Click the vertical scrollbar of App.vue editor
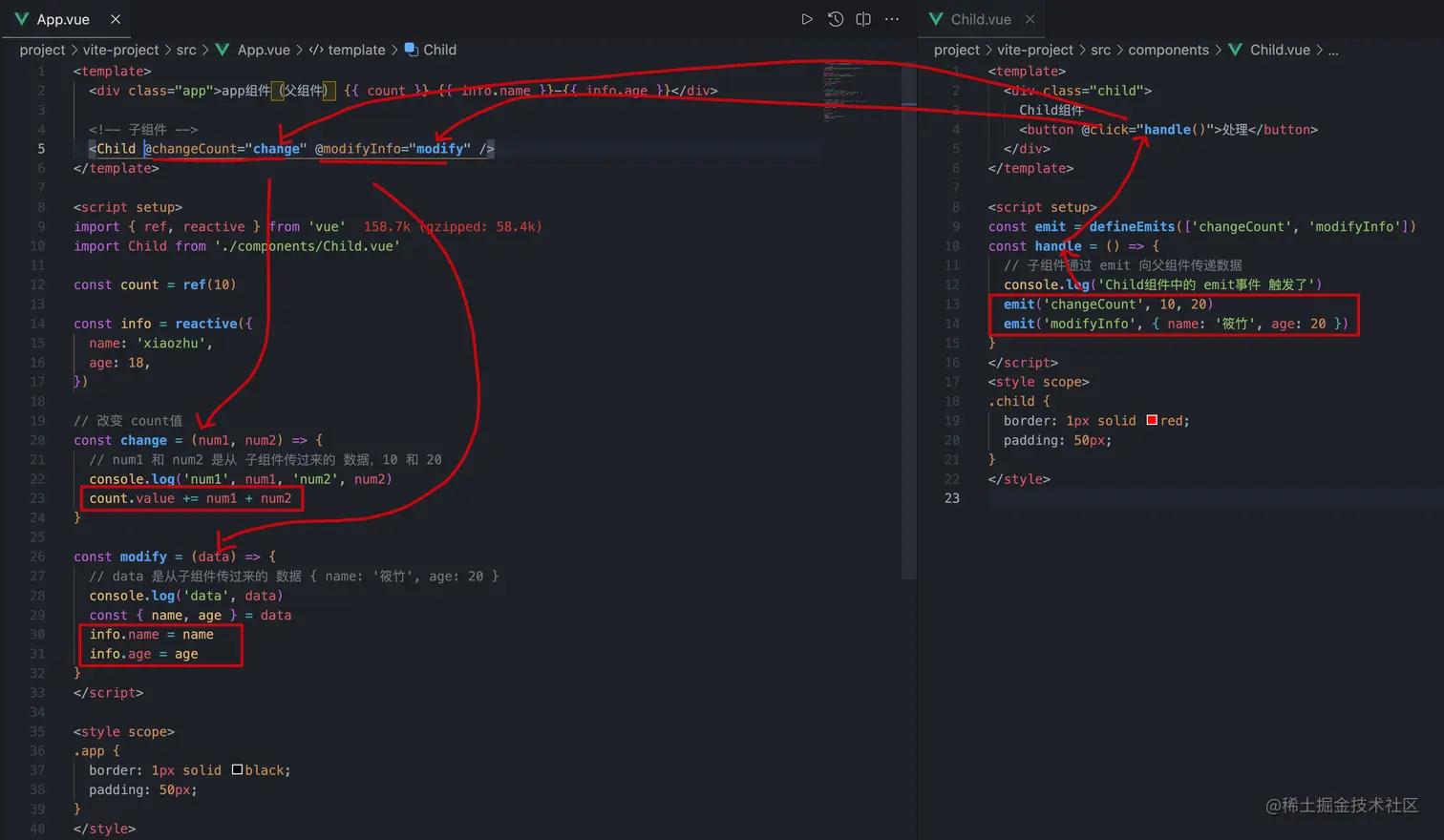Screen dimensions: 1444x840 (x=908, y=320)
